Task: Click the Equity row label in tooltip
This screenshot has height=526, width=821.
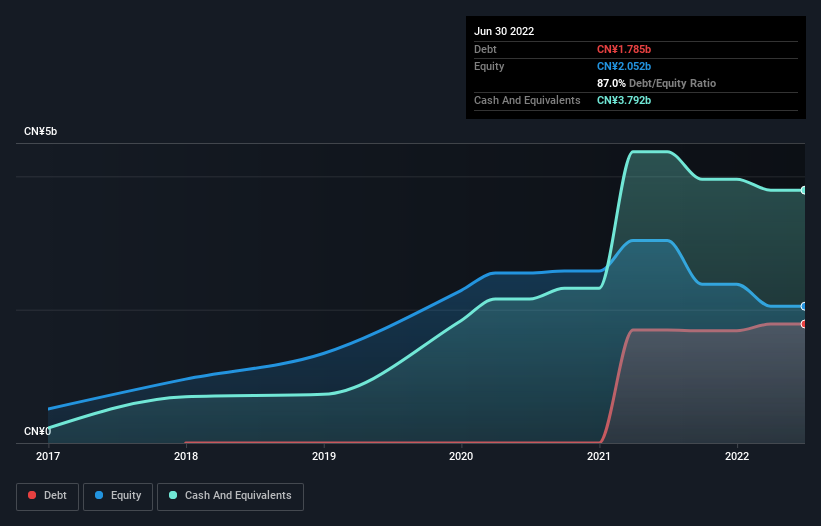Action: coord(489,66)
